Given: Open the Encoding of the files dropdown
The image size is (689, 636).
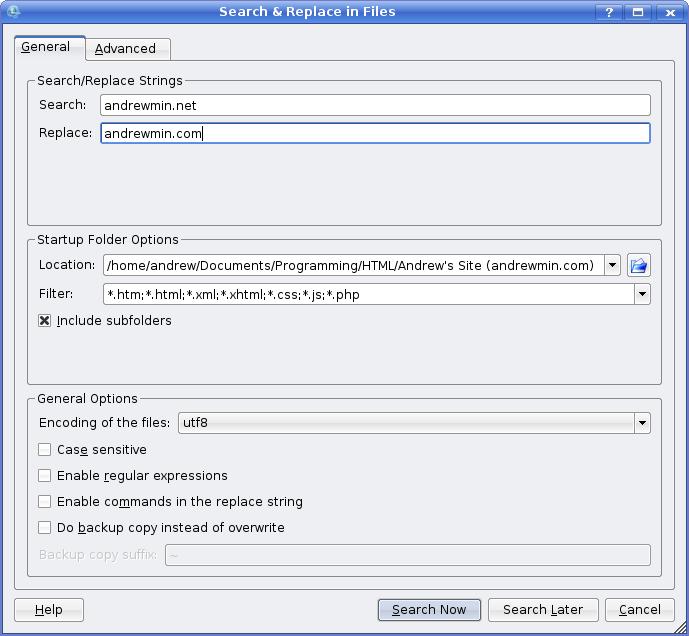Looking at the screenshot, I should tap(414, 423).
